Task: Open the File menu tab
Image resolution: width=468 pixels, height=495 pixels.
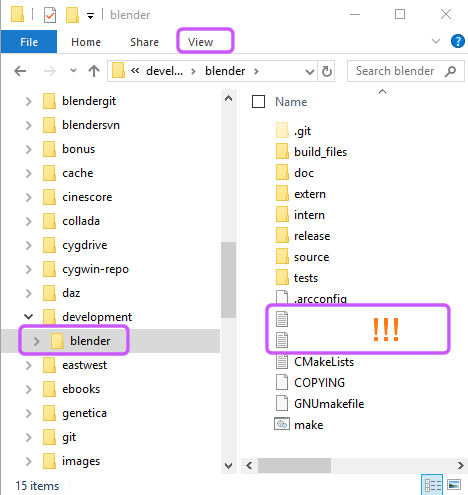Action: pos(29,42)
